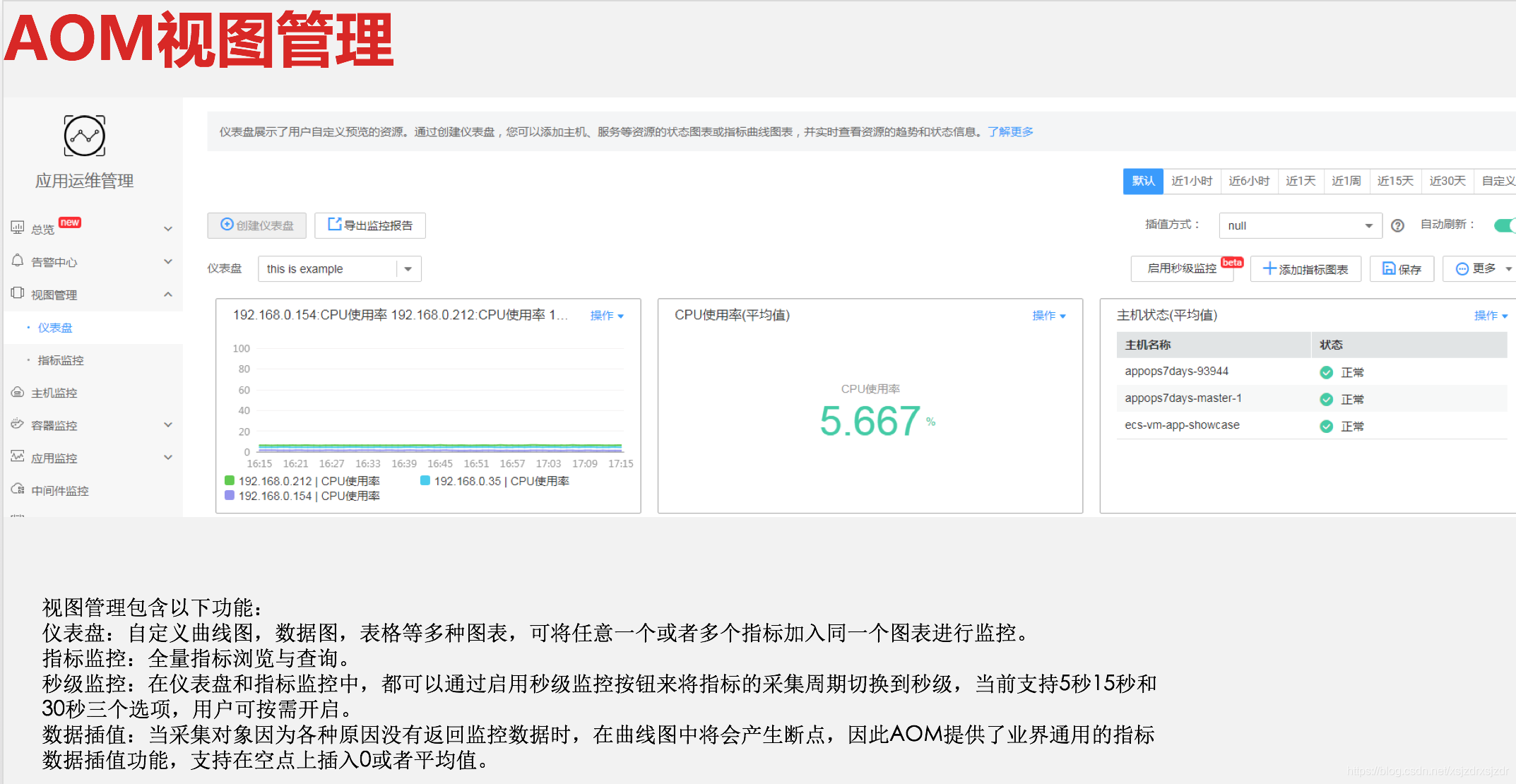Click the middleware monitoring sidebar icon
The width and height of the screenshot is (1516, 784).
click(18, 489)
